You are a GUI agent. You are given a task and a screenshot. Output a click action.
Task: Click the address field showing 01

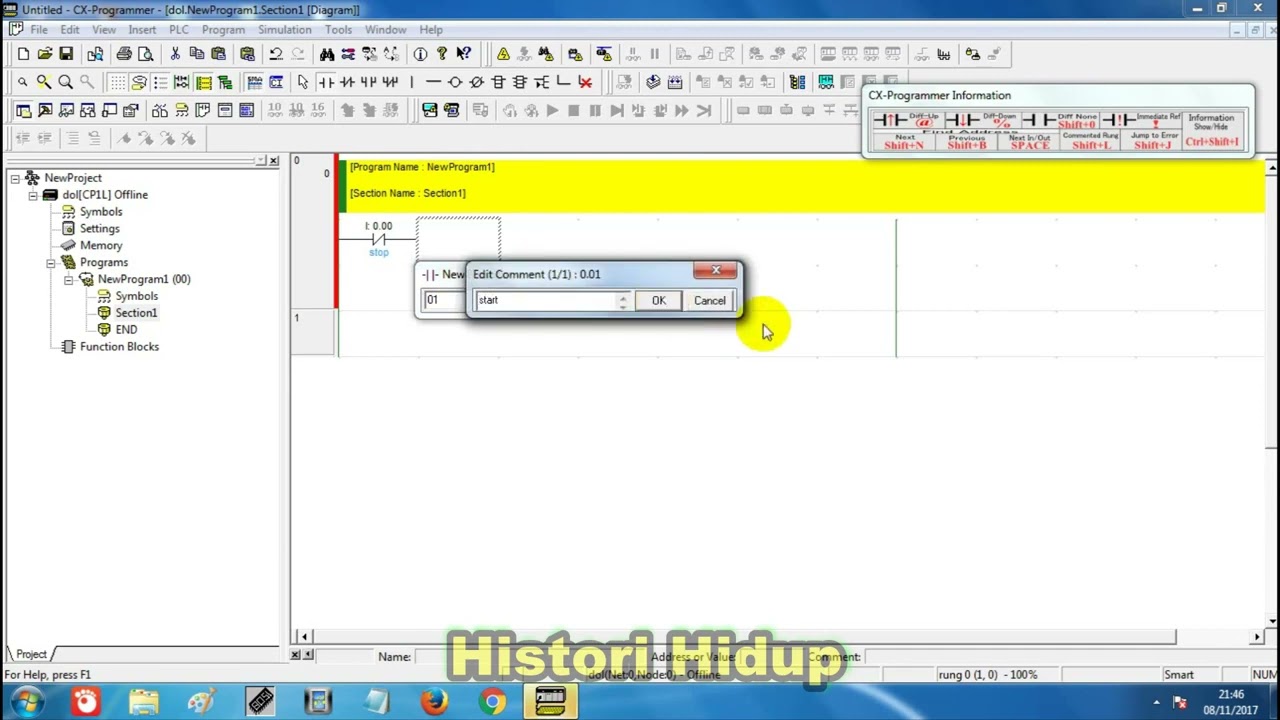click(x=444, y=300)
